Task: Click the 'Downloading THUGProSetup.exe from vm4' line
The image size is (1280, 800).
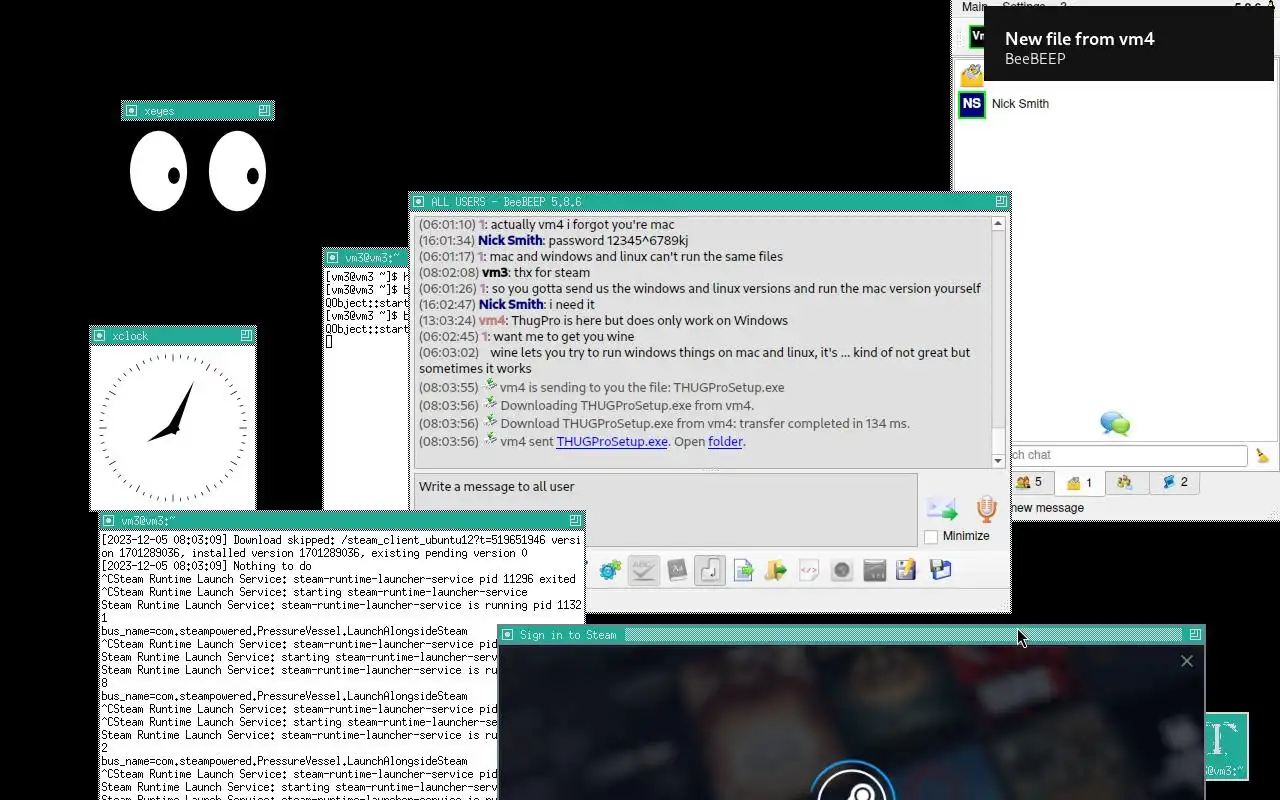Action: click(627, 405)
